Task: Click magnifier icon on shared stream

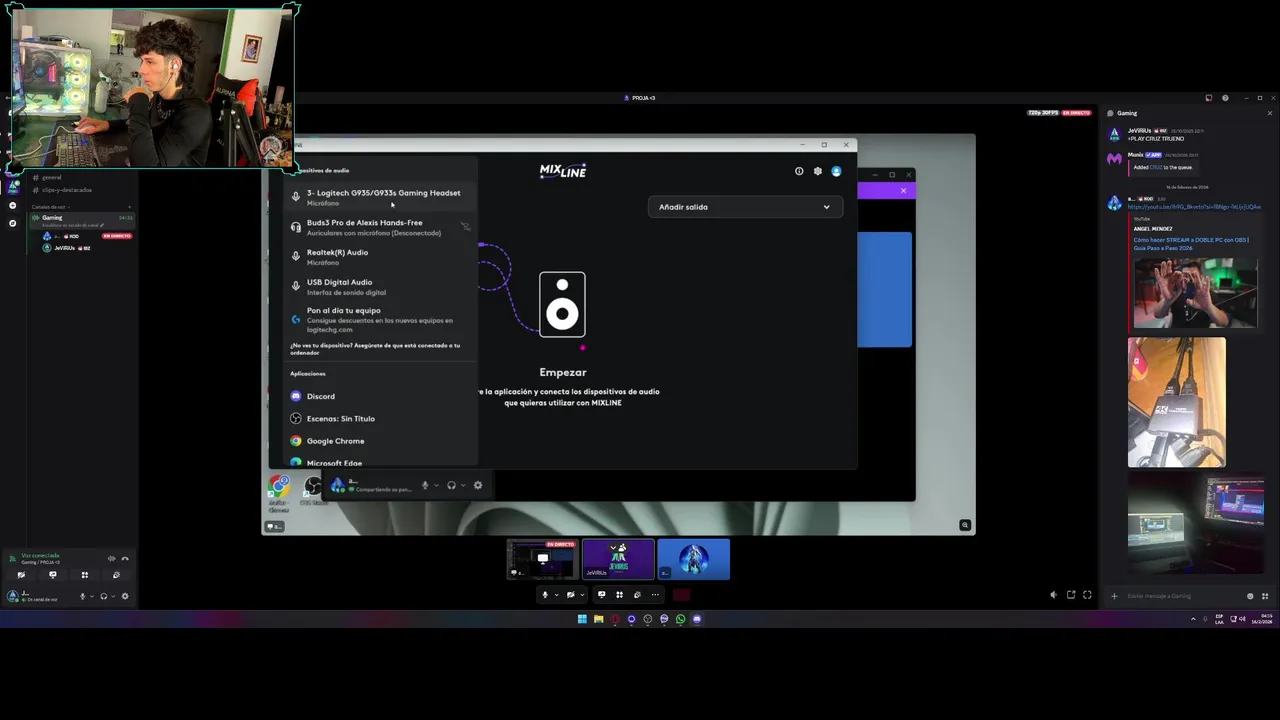Action: click(x=965, y=525)
